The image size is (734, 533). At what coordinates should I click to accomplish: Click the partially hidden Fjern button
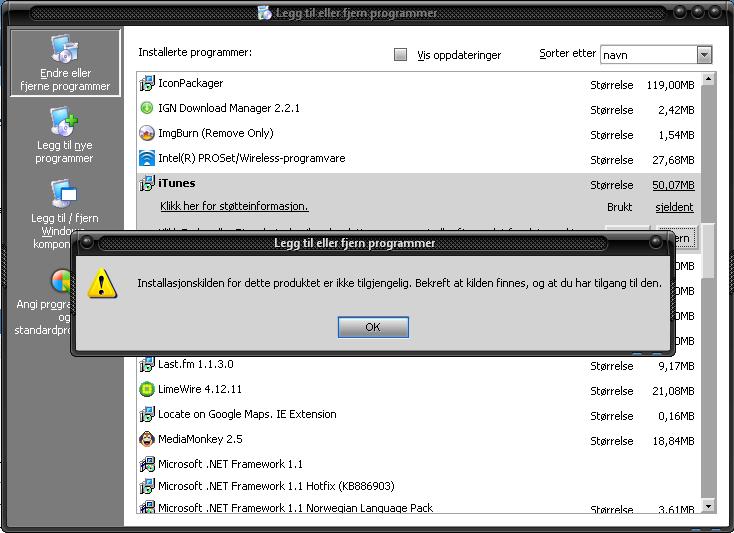coord(685,238)
